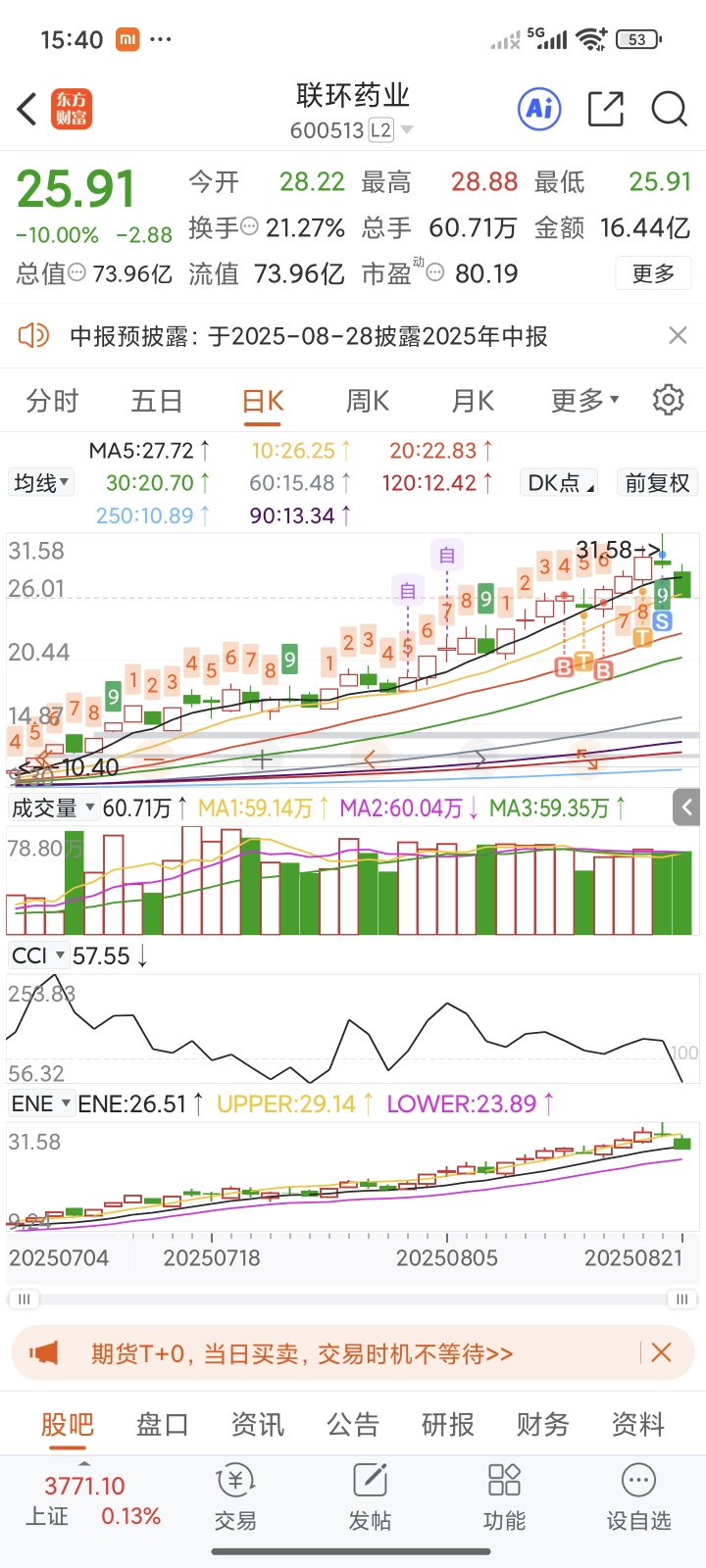Open the 中报预披露 announcement text
The image size is (706, 1568).
point(309,336)
